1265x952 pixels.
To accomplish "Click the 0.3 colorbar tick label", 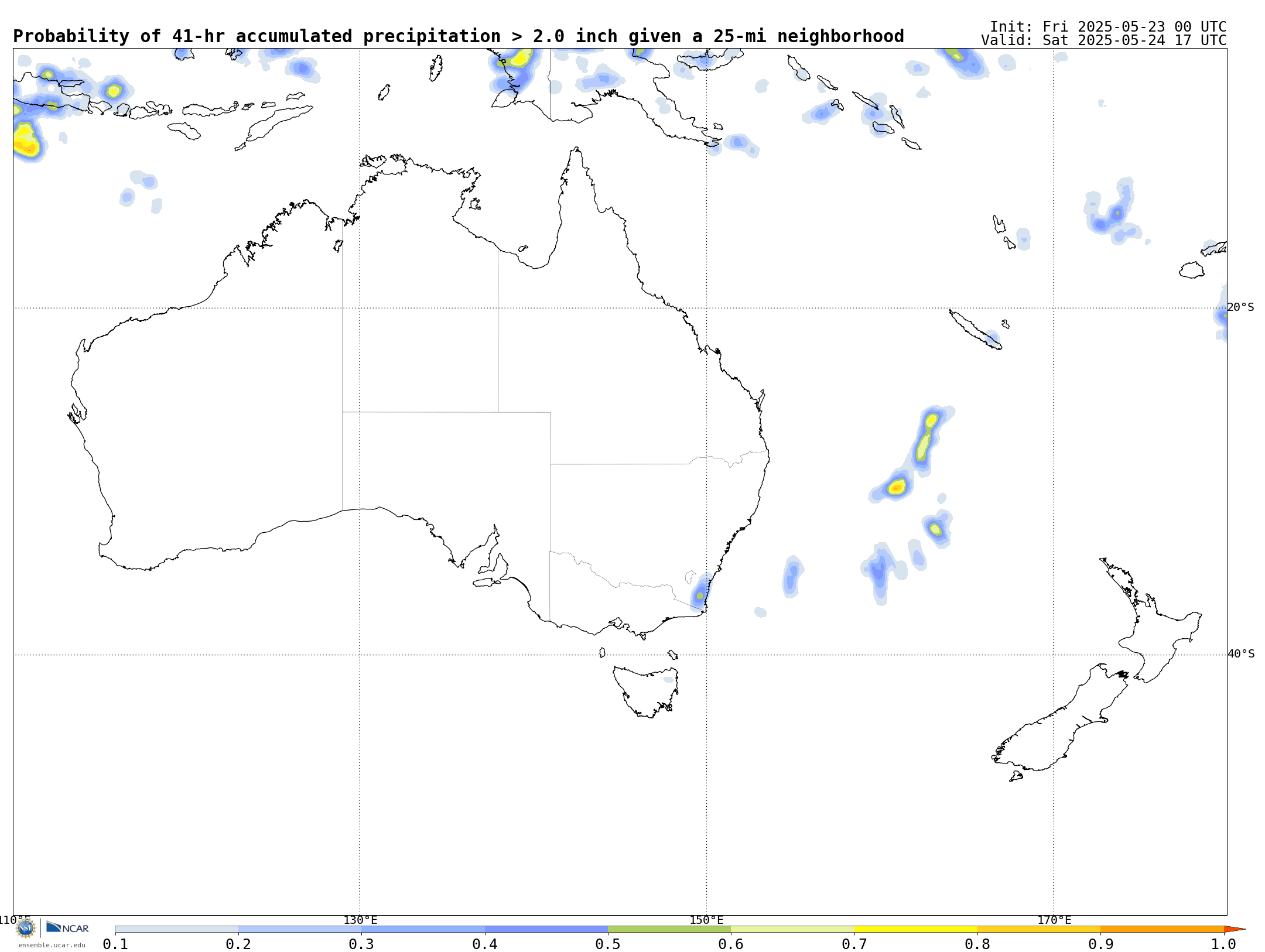I will (361, 944).
